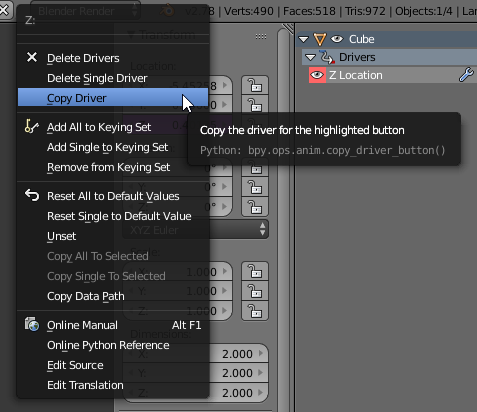Click the X icon beside Delete Drivers
Image resolution: width=477 pixels, height=412 pixels.
pos(32,57)
